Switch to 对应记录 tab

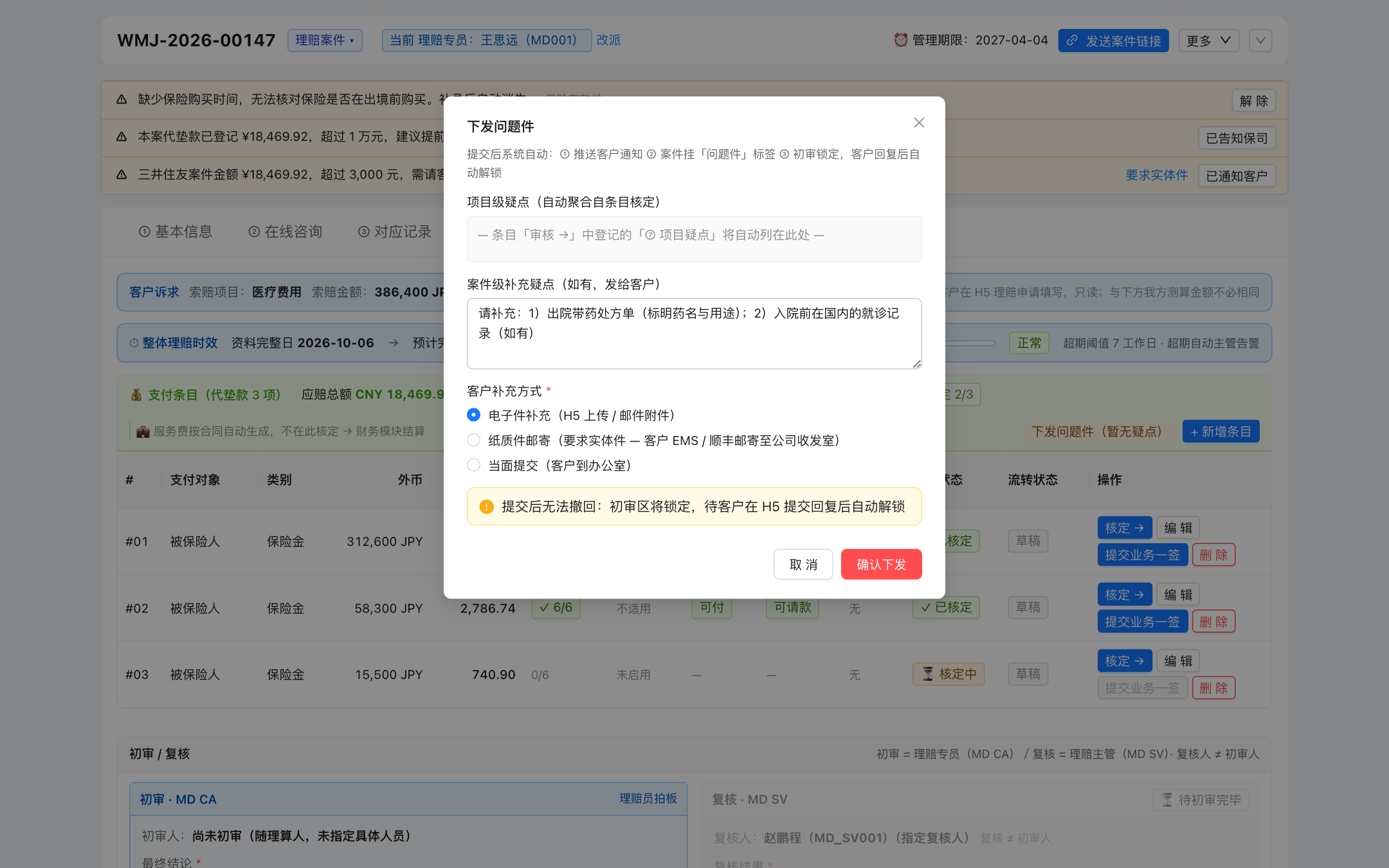(395, 231)
